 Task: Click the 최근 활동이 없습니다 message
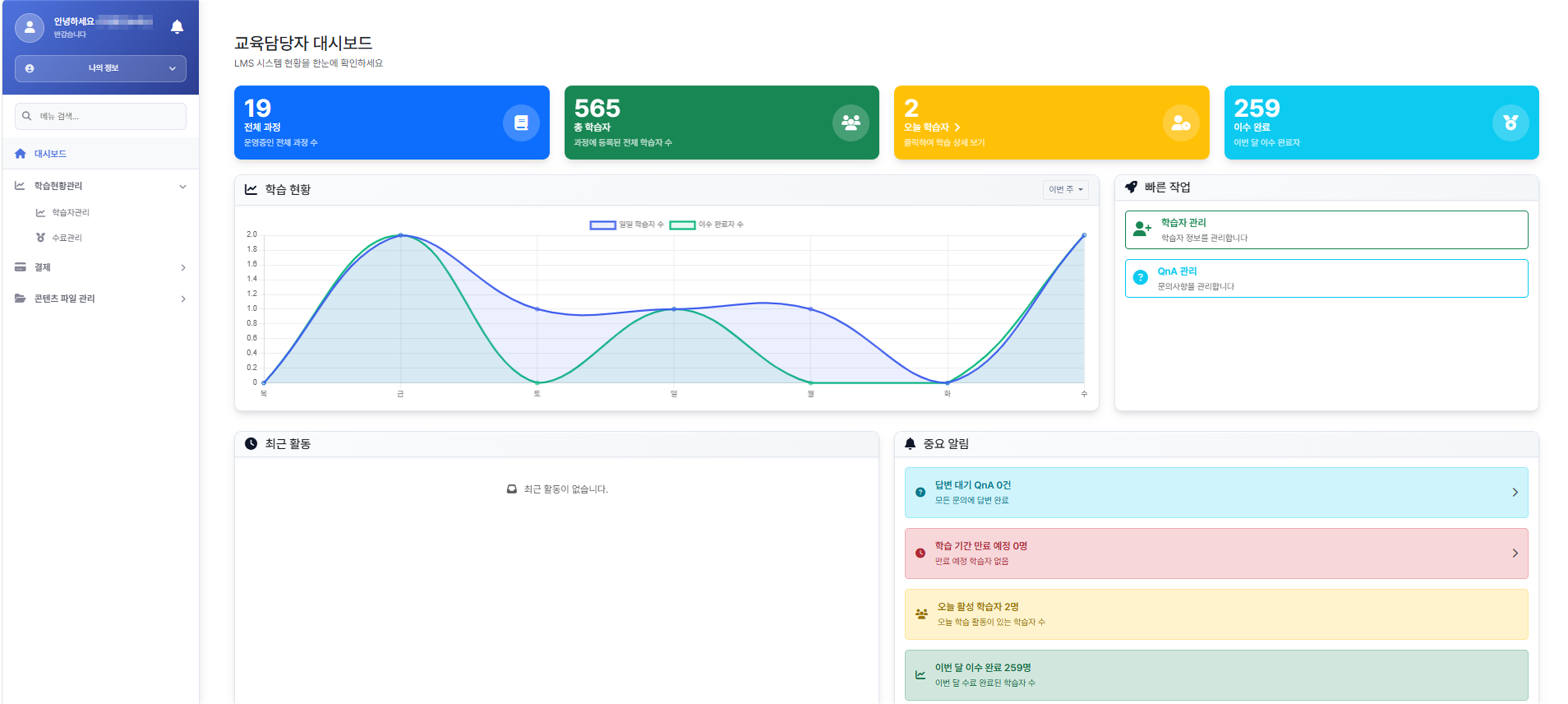(558, 489)
